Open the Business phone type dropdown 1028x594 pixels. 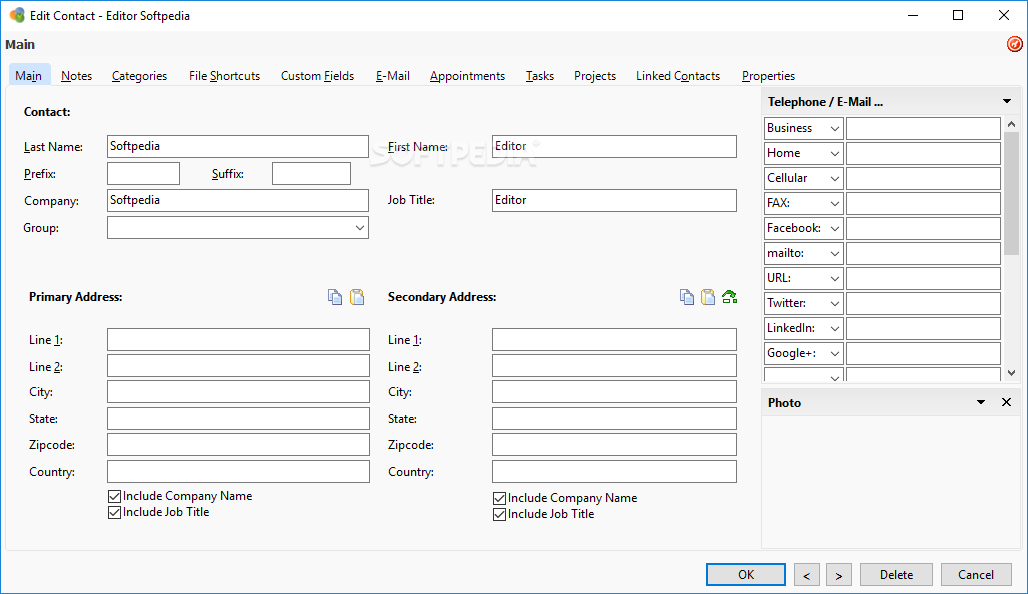(835, 129)
